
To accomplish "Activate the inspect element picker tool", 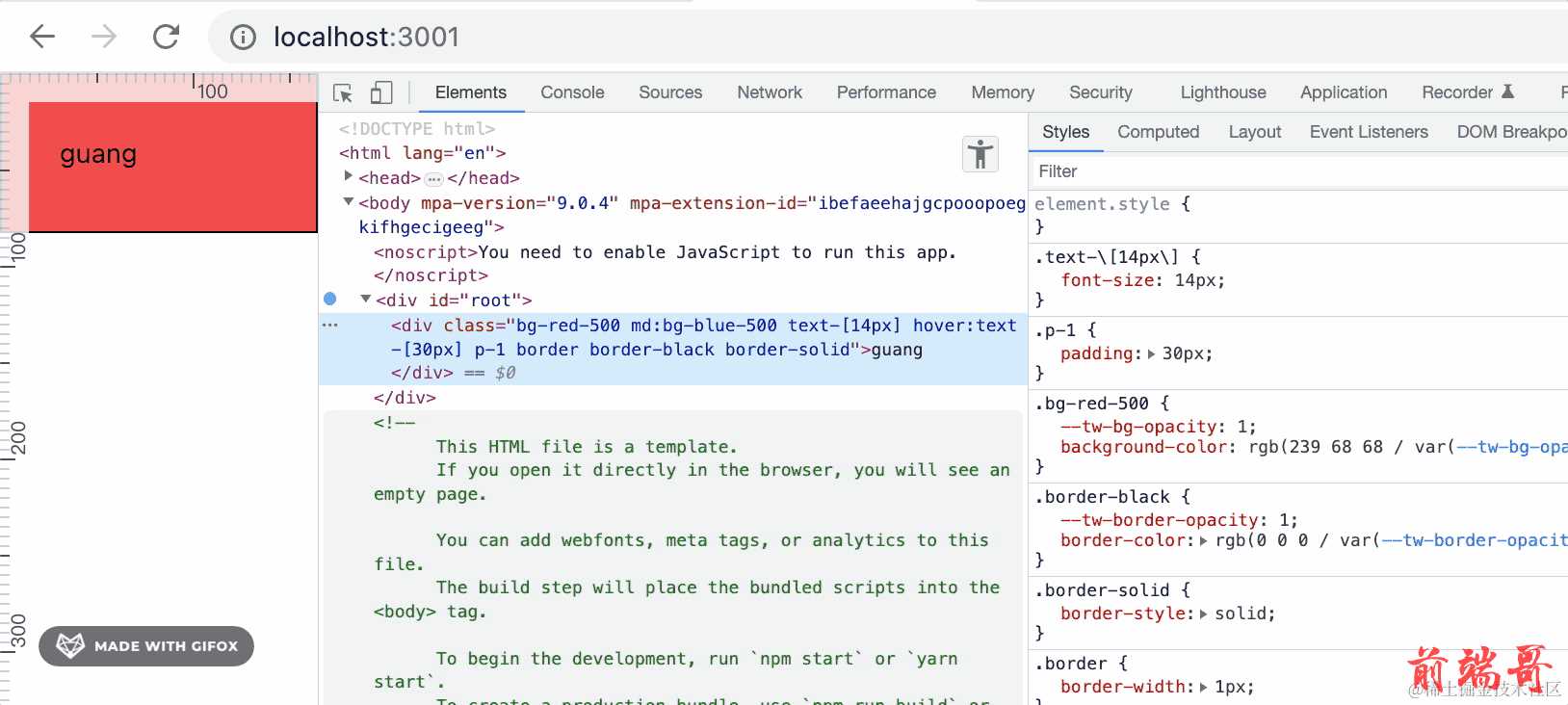I will (x=343, y=92).
